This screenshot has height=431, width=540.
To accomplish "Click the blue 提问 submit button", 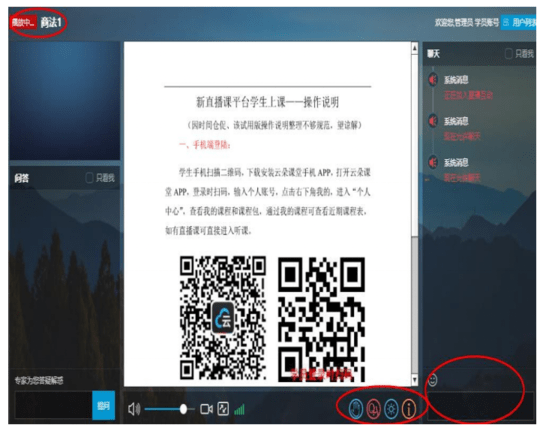I will (x=104, y=405).
